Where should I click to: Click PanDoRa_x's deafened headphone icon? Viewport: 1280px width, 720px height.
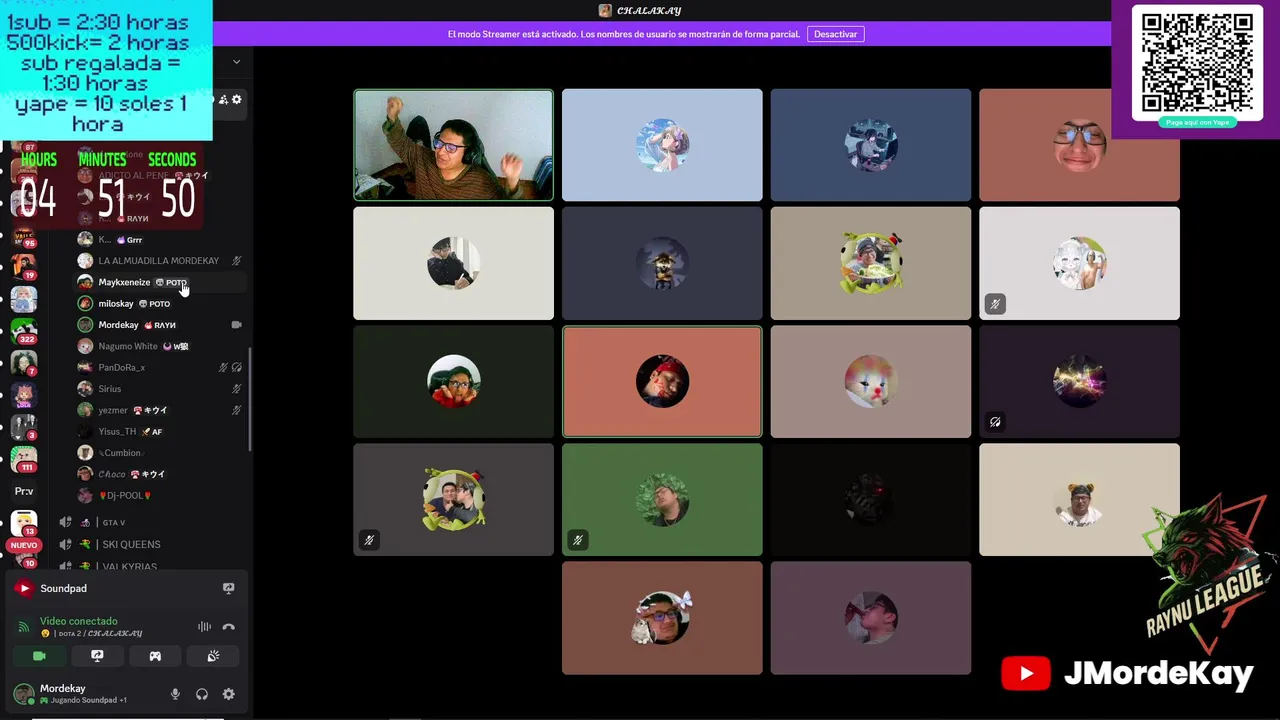point(237,367)
